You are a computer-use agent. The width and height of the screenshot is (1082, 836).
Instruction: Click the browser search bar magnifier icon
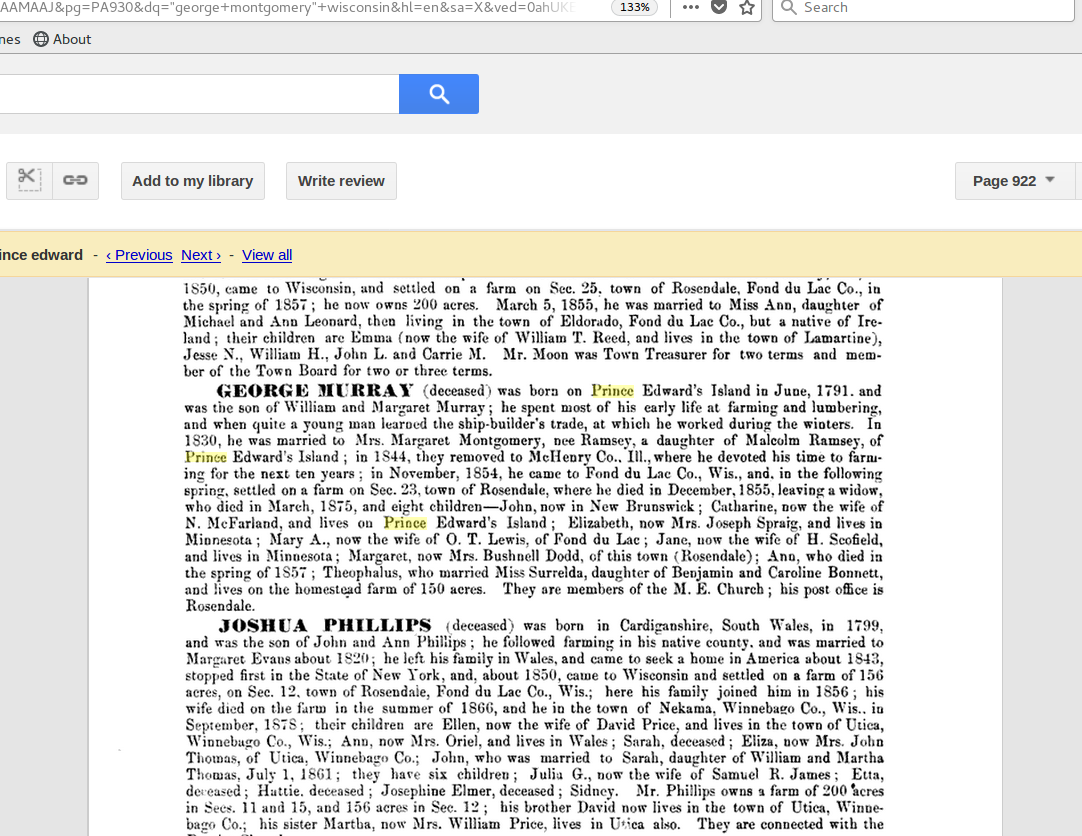tap(789, 8)
